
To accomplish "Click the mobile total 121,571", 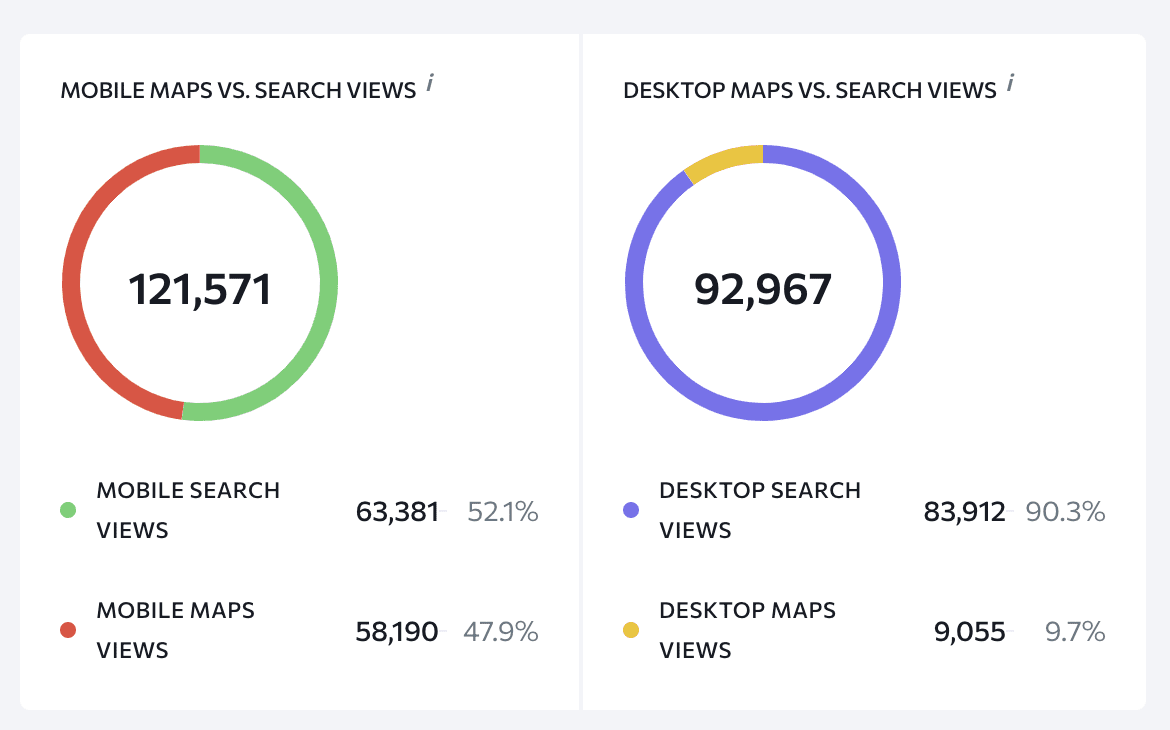I will (200, 290).
